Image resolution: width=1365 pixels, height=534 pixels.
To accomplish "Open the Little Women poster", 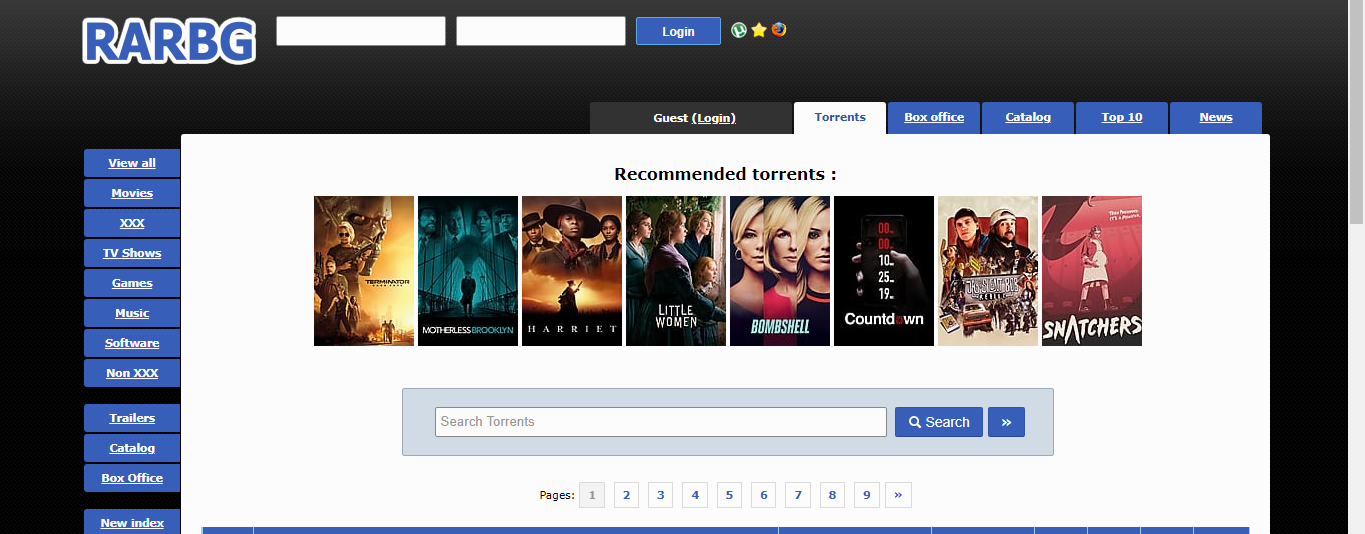I will pos(676,271).
